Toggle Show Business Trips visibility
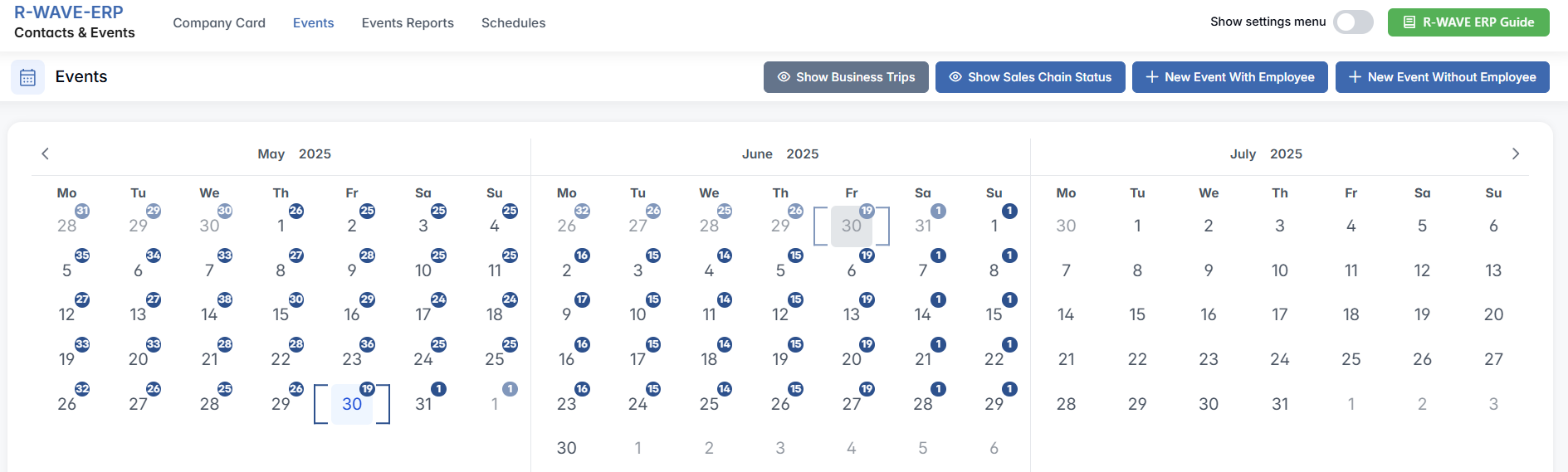Image resolution: width=1568 pixels, height=472 pixels. point(846,77)
